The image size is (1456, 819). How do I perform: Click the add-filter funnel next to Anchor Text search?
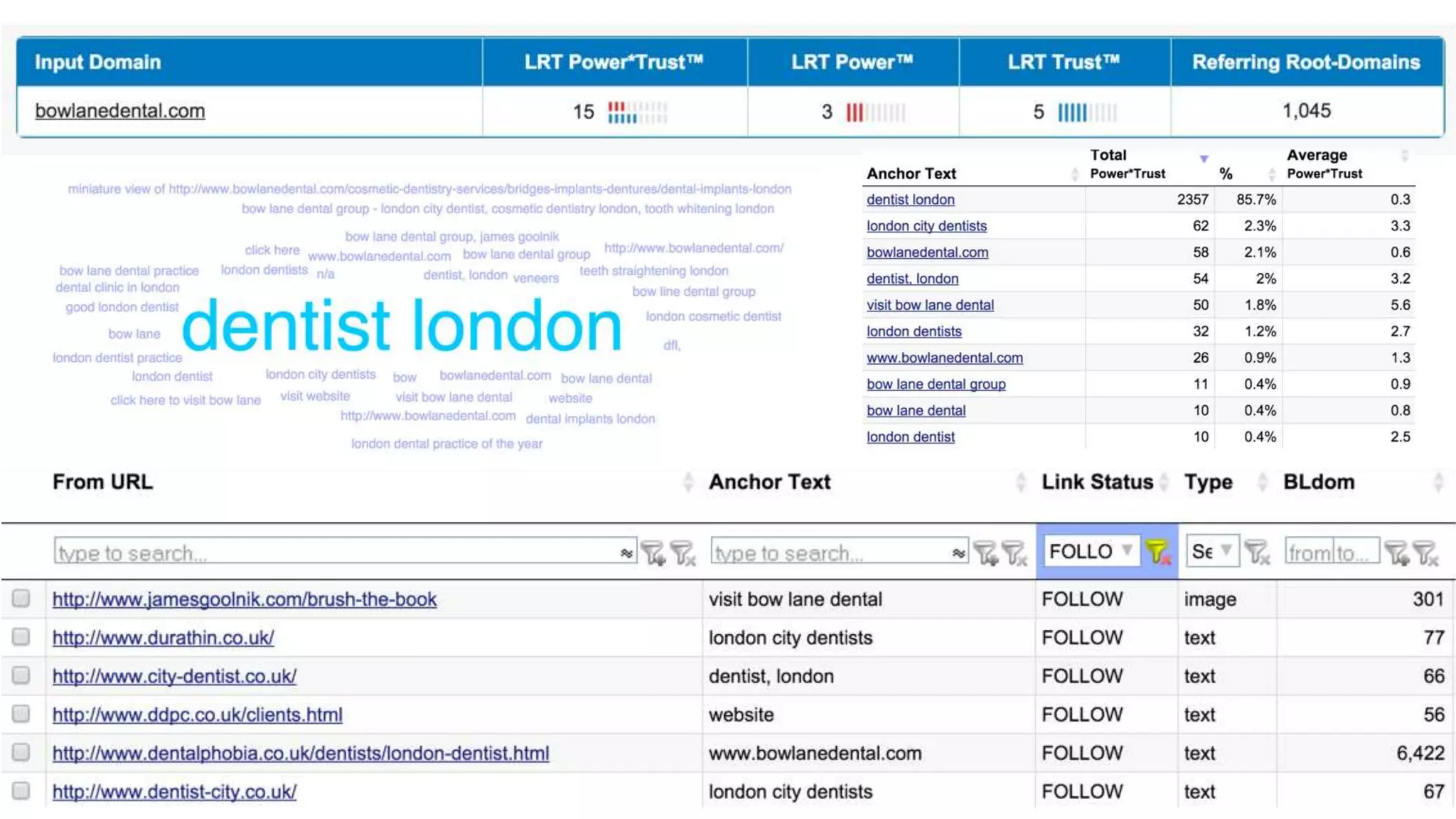tap(985, 552)
